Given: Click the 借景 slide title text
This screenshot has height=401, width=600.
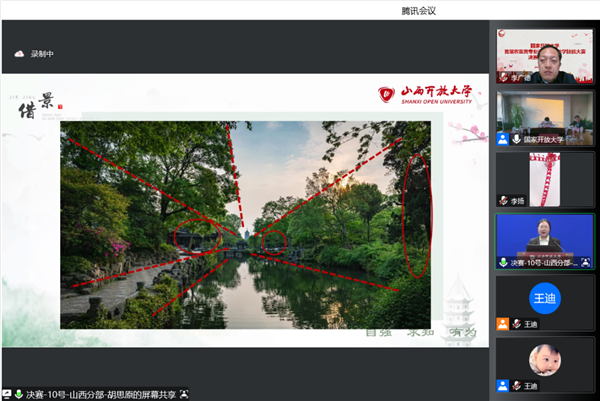Looking at the screenshot, I should tap(40, 110).
